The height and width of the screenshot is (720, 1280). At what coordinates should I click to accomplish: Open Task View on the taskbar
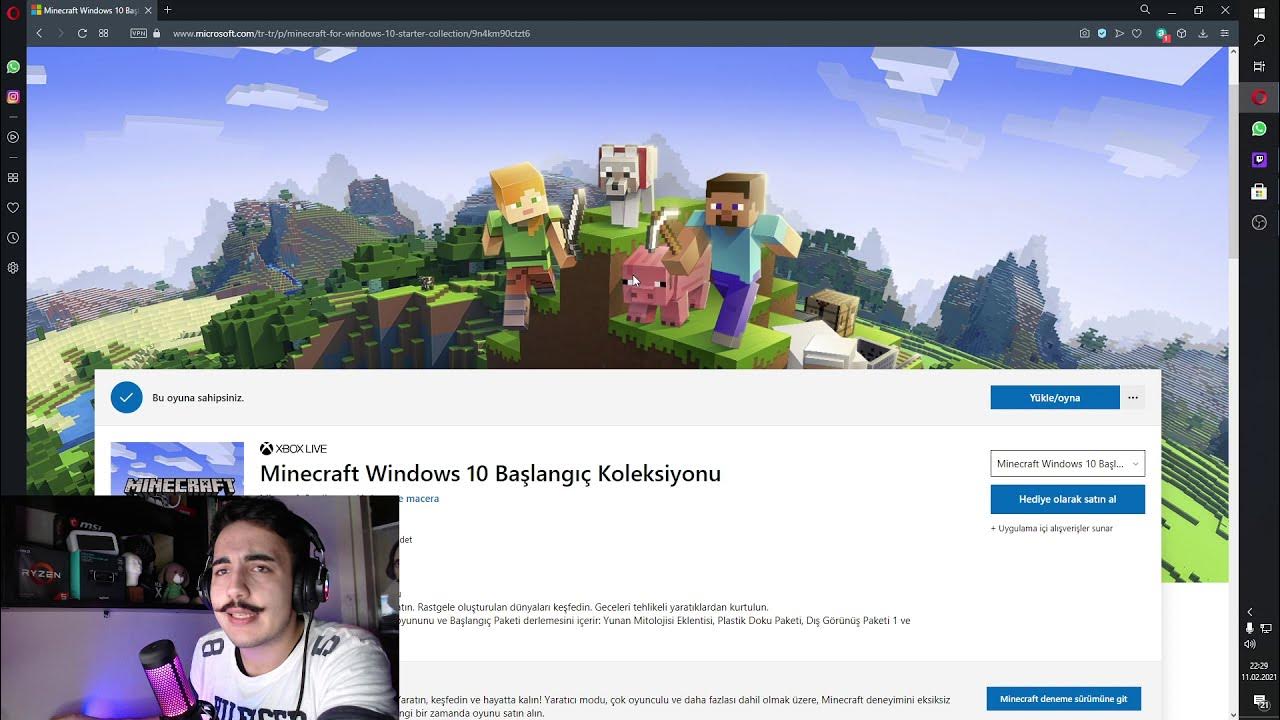1260,67
